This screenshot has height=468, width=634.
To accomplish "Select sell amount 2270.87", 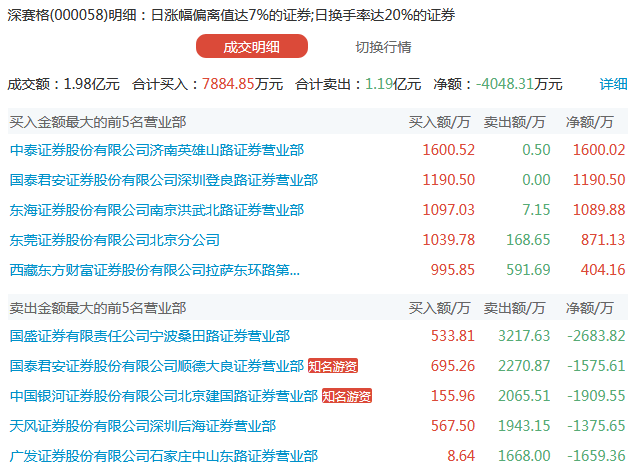I will tap(524, 366).
